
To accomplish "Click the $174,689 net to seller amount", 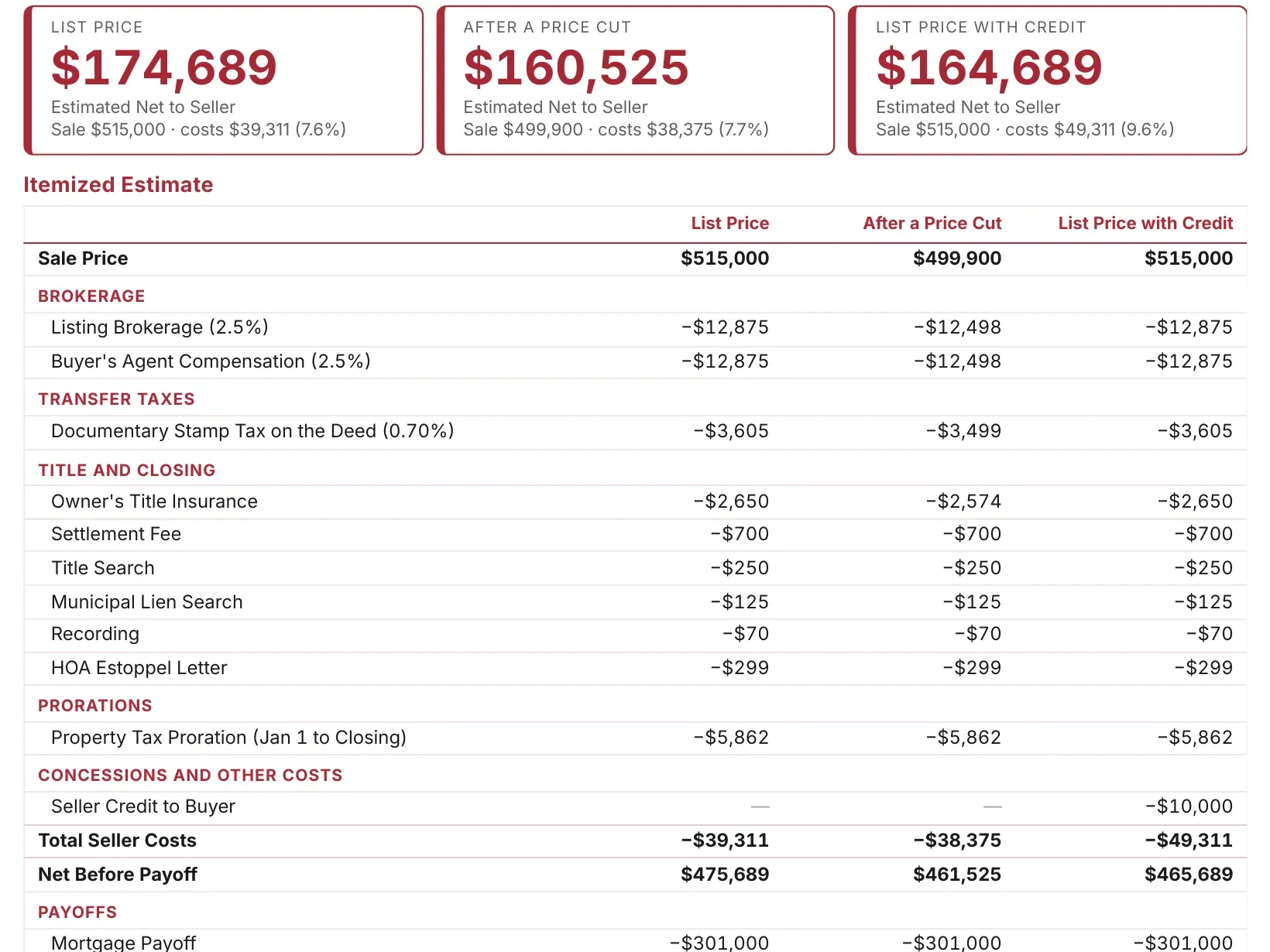I will click(x=164, y=67).
